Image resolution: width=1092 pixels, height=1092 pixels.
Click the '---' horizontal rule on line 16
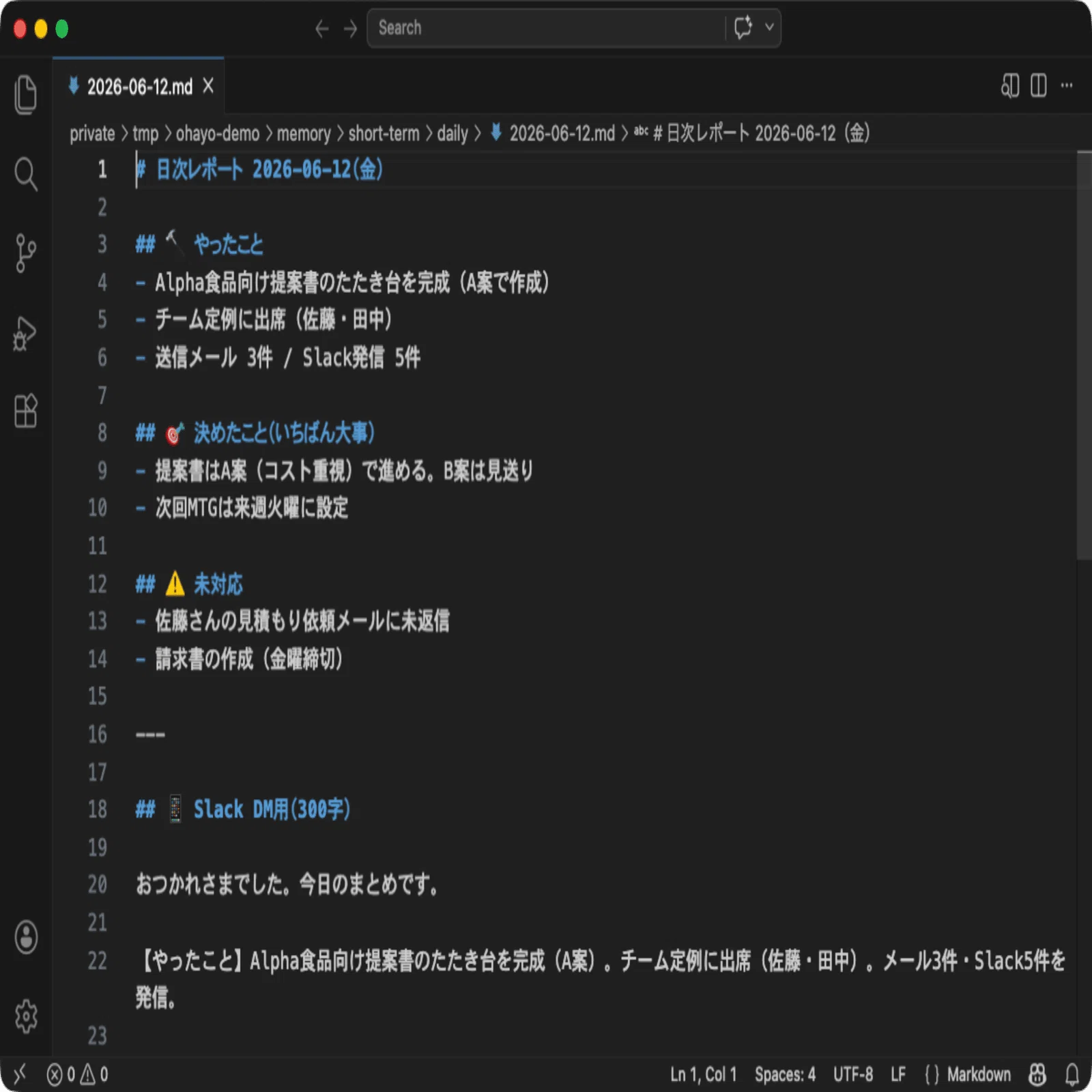tap(150, 735)
